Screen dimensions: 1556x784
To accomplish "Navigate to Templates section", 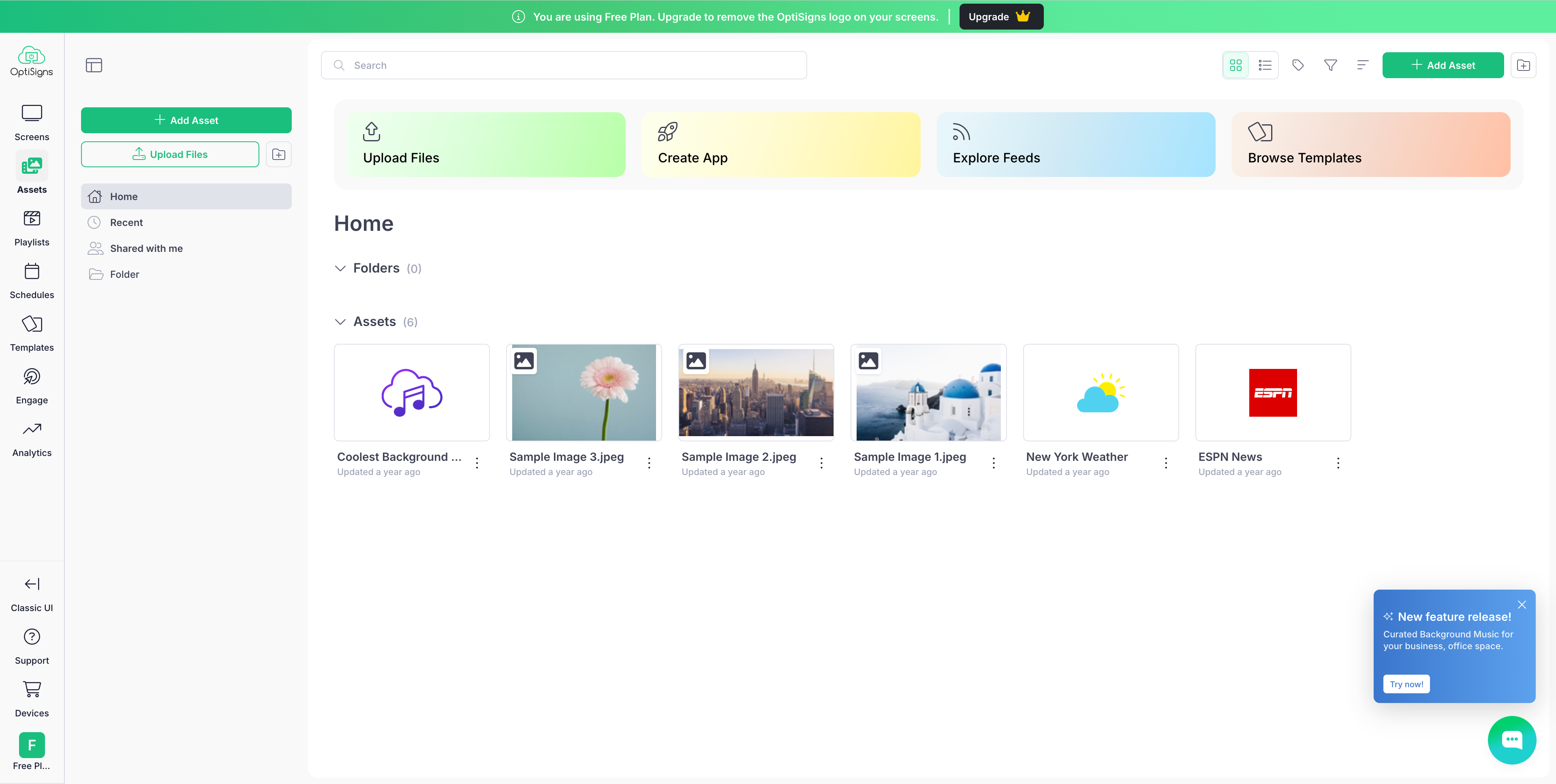I will [32, 331].
